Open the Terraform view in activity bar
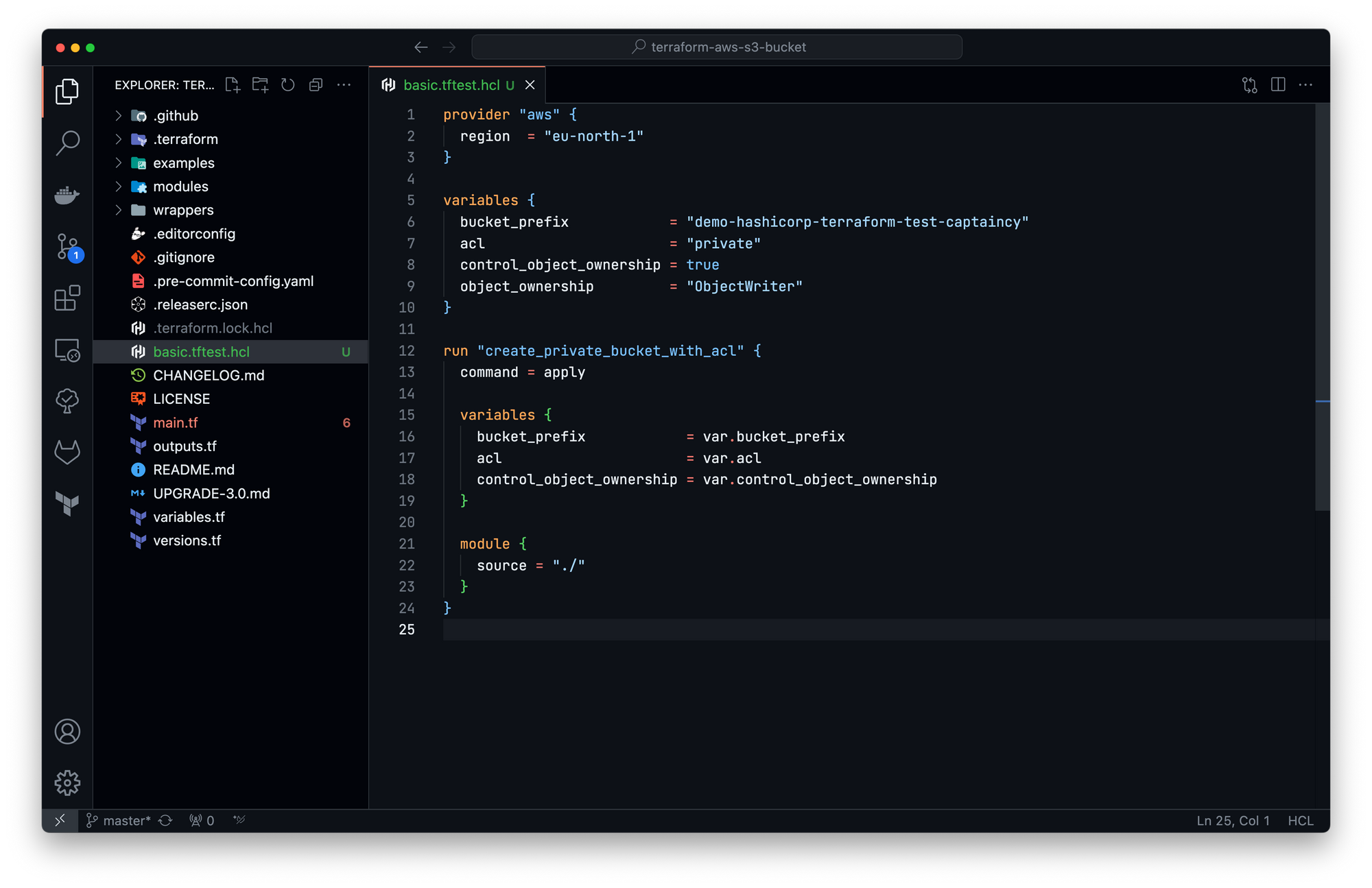The height and width of the screenshot is (888, 1372). click(x=67, y=504)
